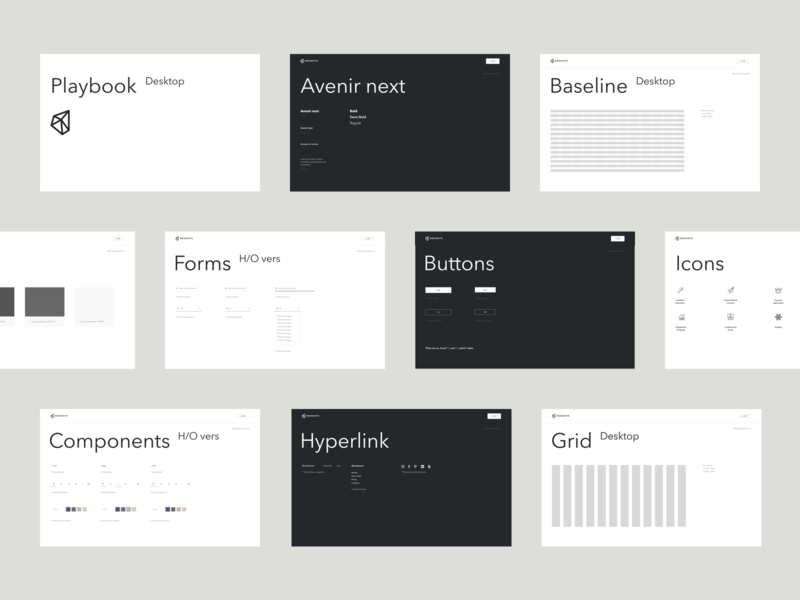Pick the light gray swatch in second Components color selector
Screen dimensions: 800x600
click(129, 509)
